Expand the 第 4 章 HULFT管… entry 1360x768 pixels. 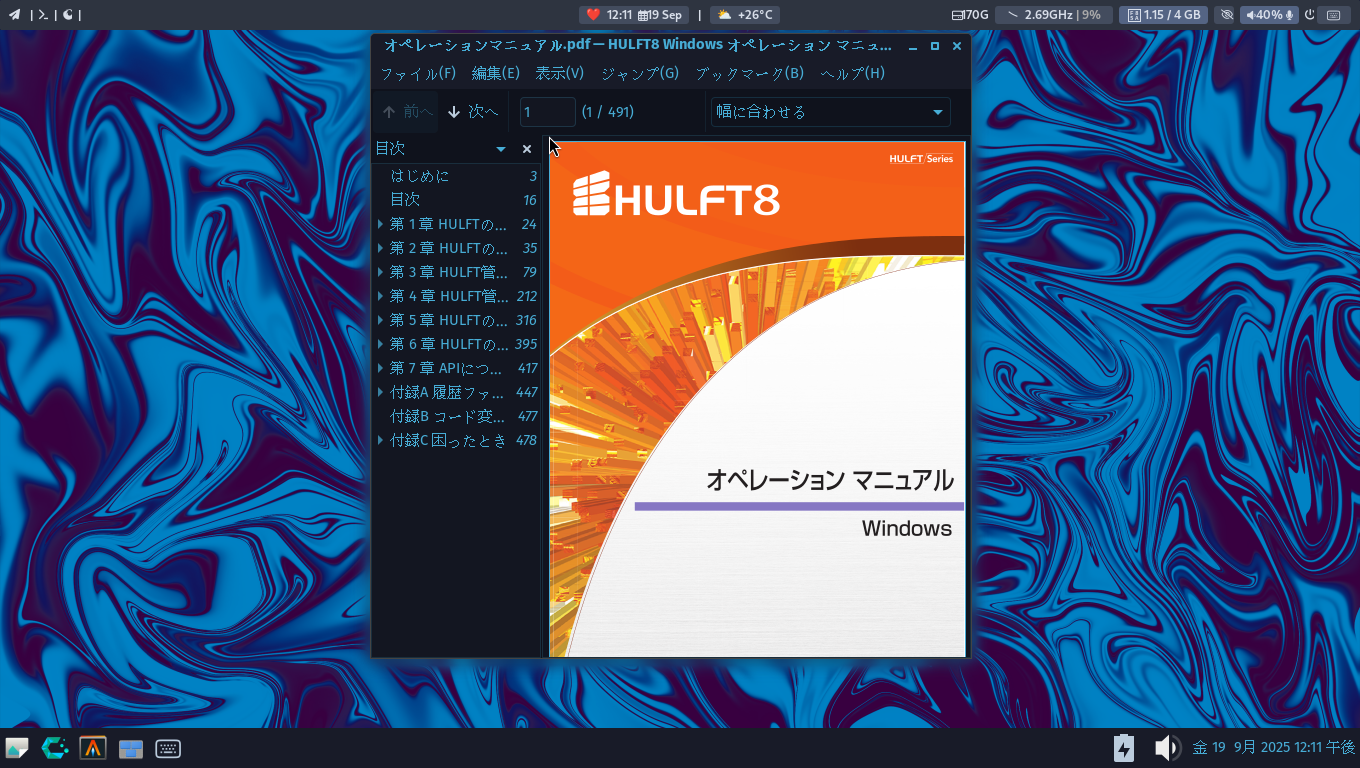tap(381, 296)
